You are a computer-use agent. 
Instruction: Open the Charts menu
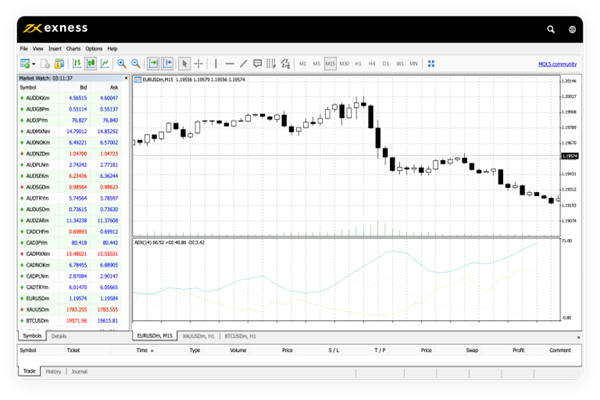coord(73,49)
